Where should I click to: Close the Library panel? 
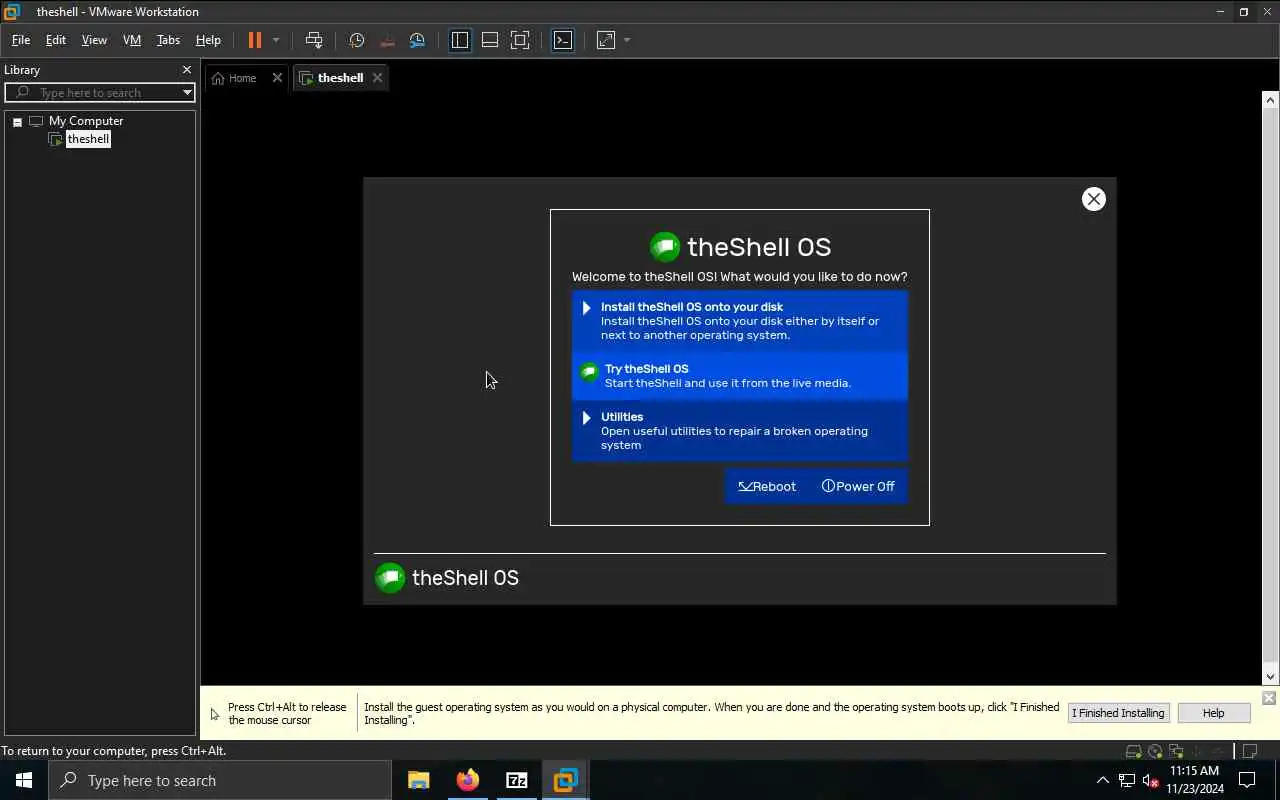coord(186,70)
